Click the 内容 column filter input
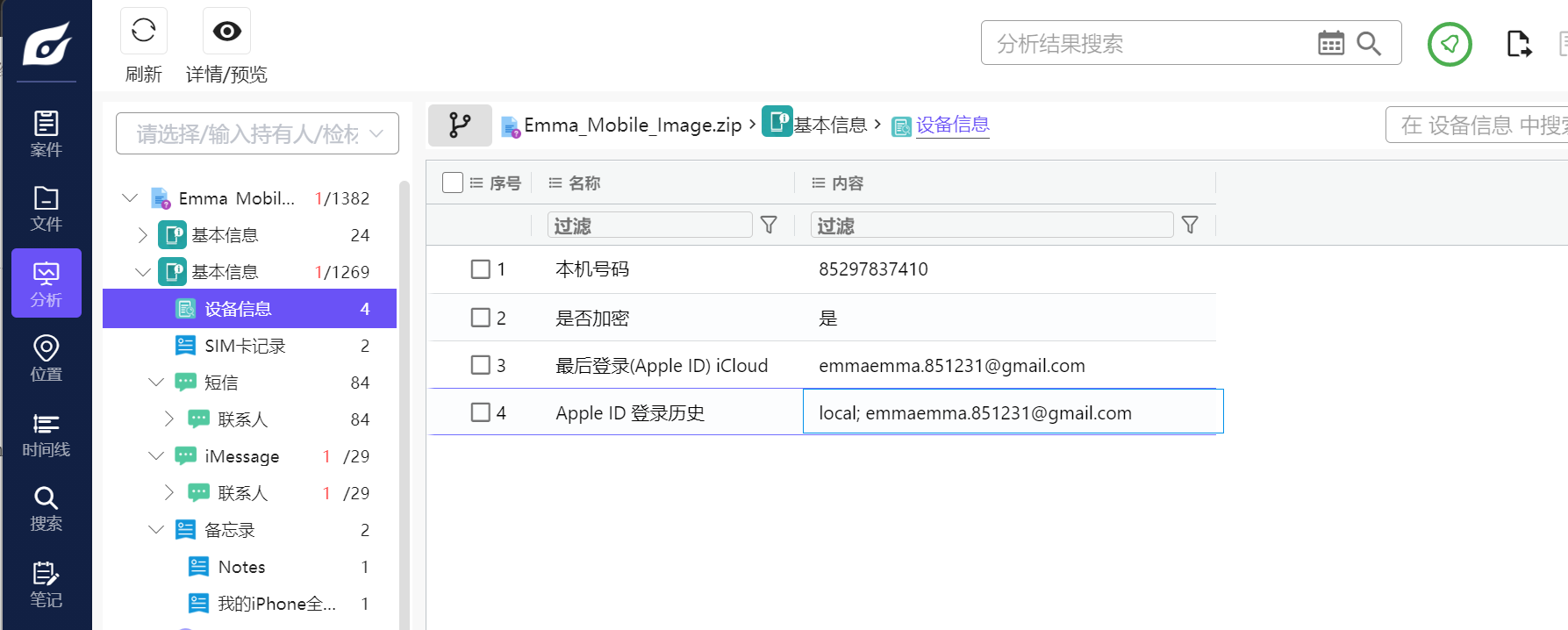The height and width of the screenshot is (630, 1568). [x=992, y=226]
